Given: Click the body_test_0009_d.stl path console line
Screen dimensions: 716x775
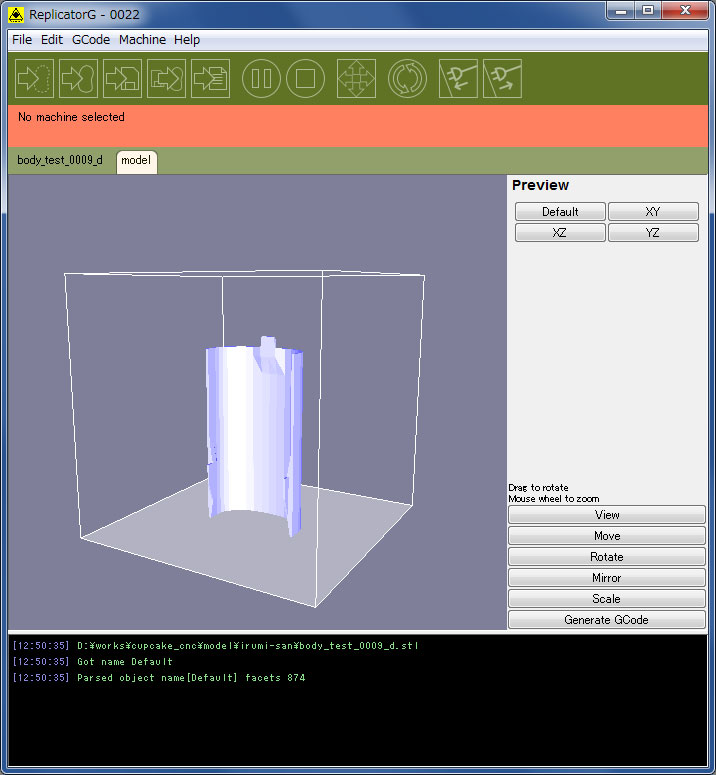Looking at the screenshot, I should tap(248, 646).
